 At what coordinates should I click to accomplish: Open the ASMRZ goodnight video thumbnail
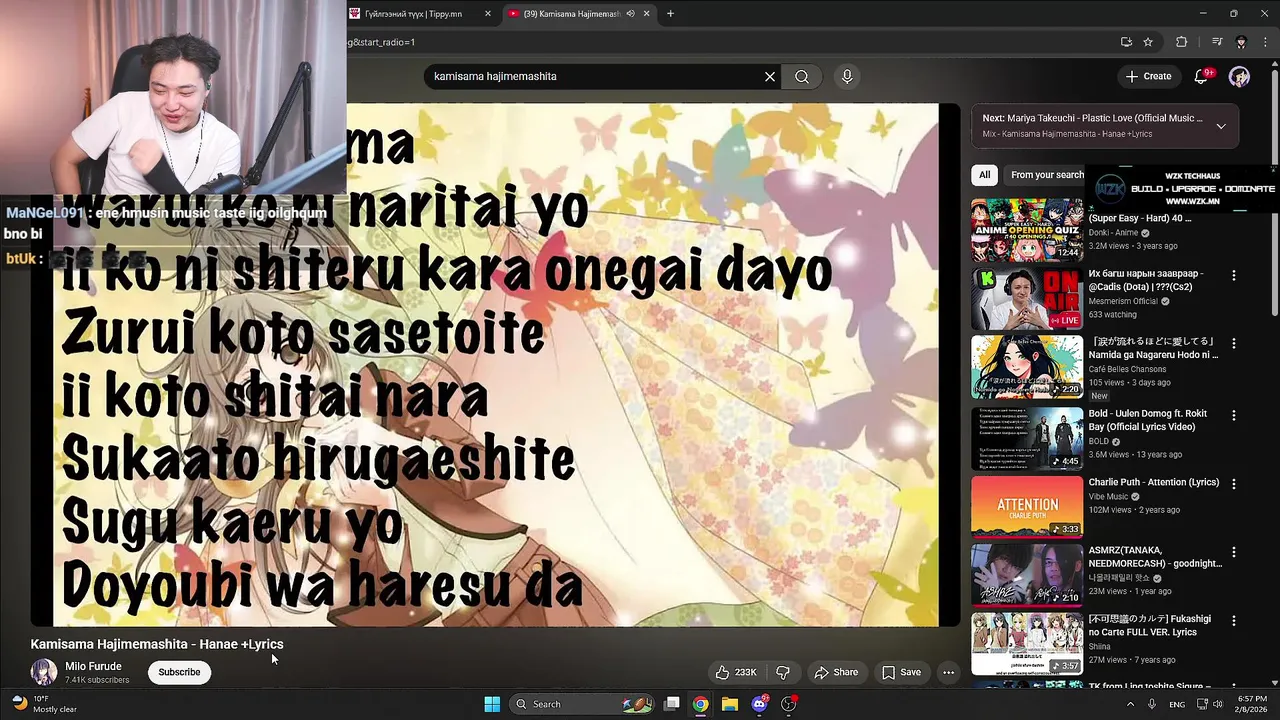[x=1027, y=575]
